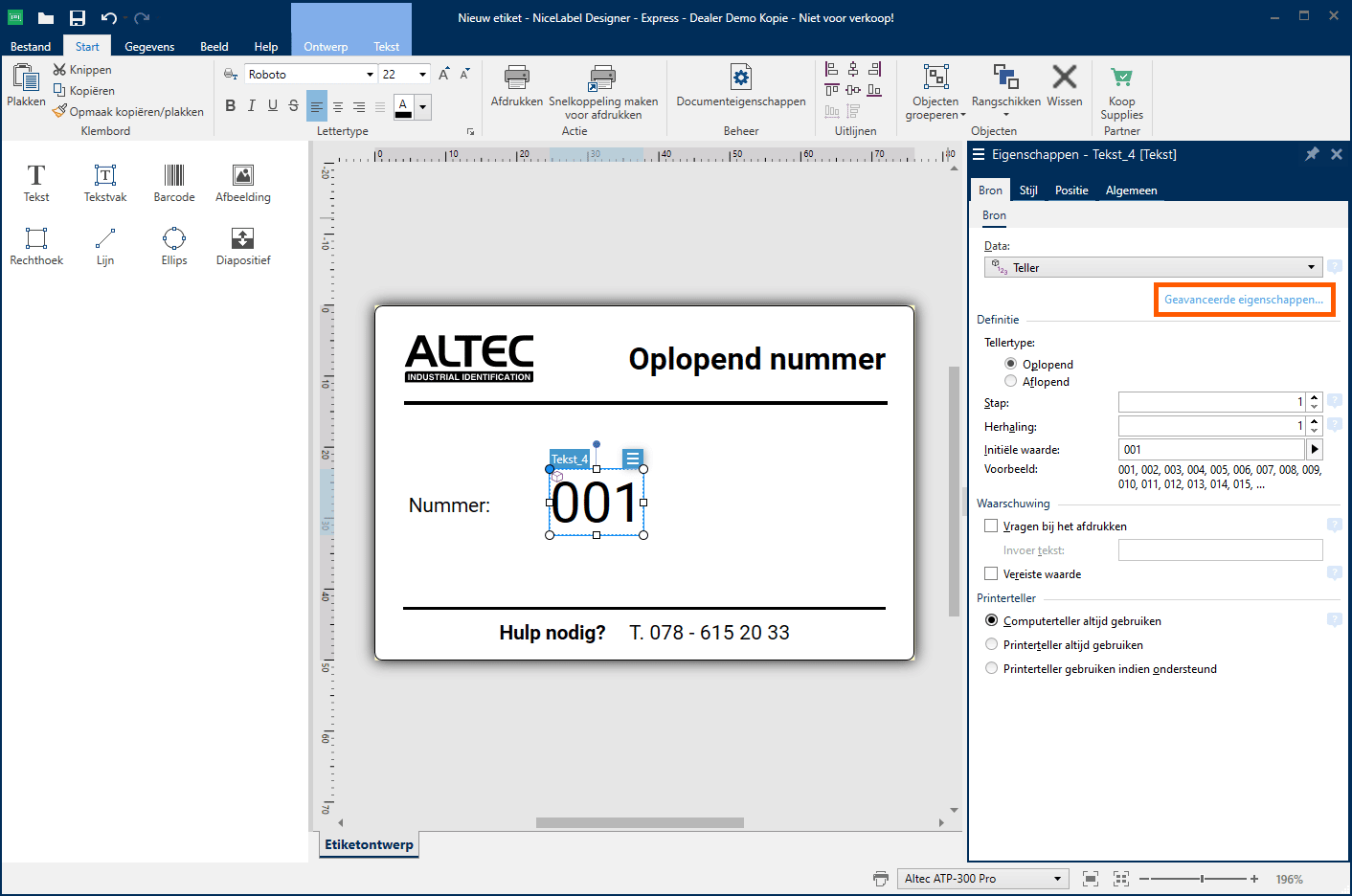Click the zoom slider handle
Image resolution: width=1352 pixels, height=896 pixels.
click(1203, 879)
